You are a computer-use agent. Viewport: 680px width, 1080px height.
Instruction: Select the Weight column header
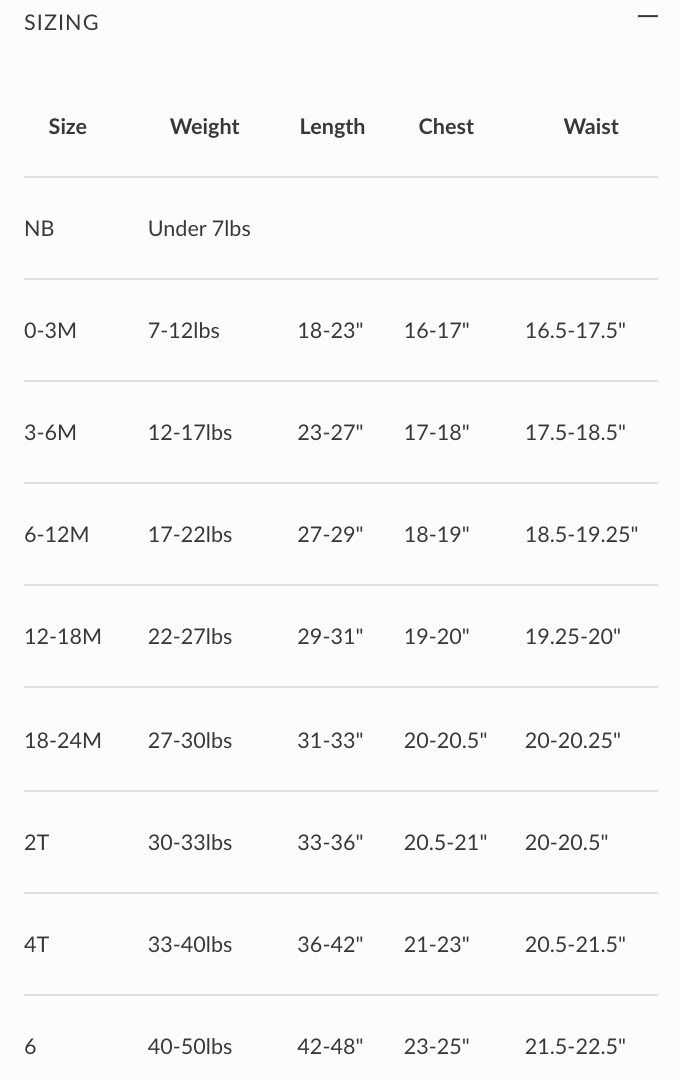(x=204, y=127)
